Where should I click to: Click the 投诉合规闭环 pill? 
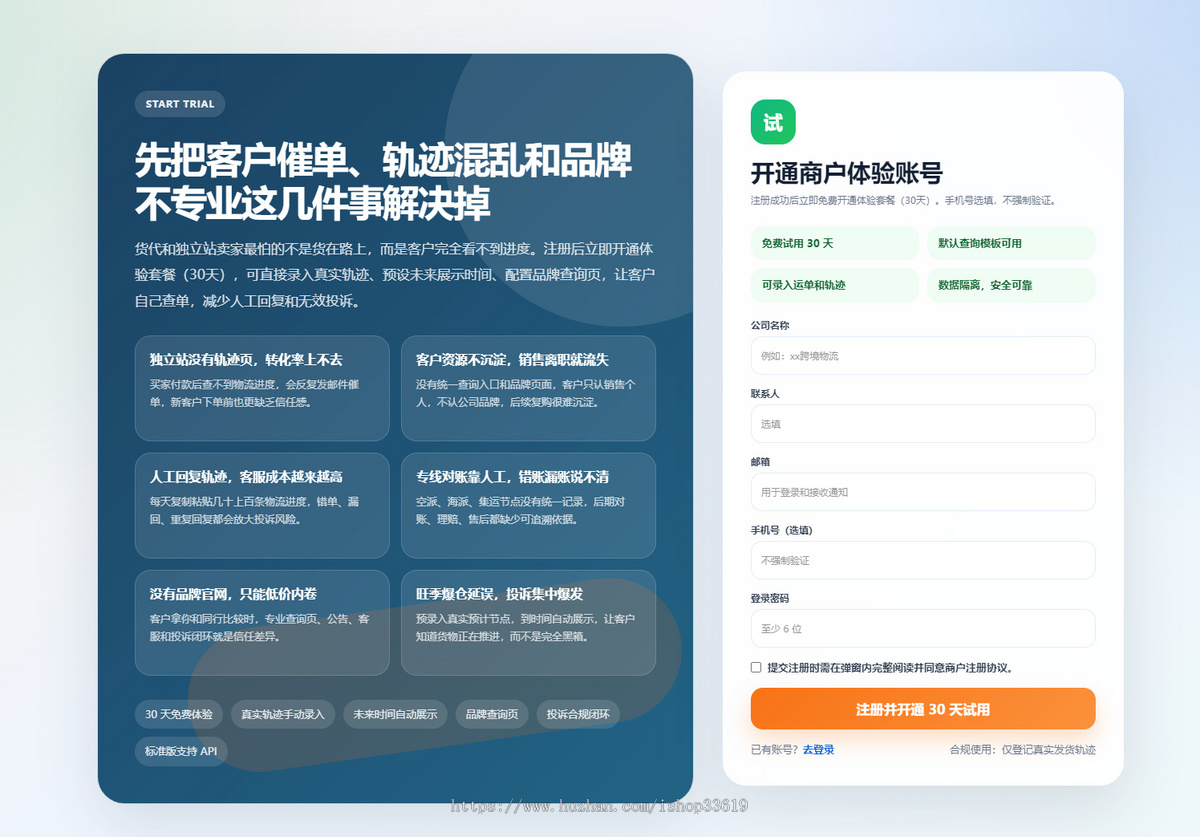pos(579,714)
